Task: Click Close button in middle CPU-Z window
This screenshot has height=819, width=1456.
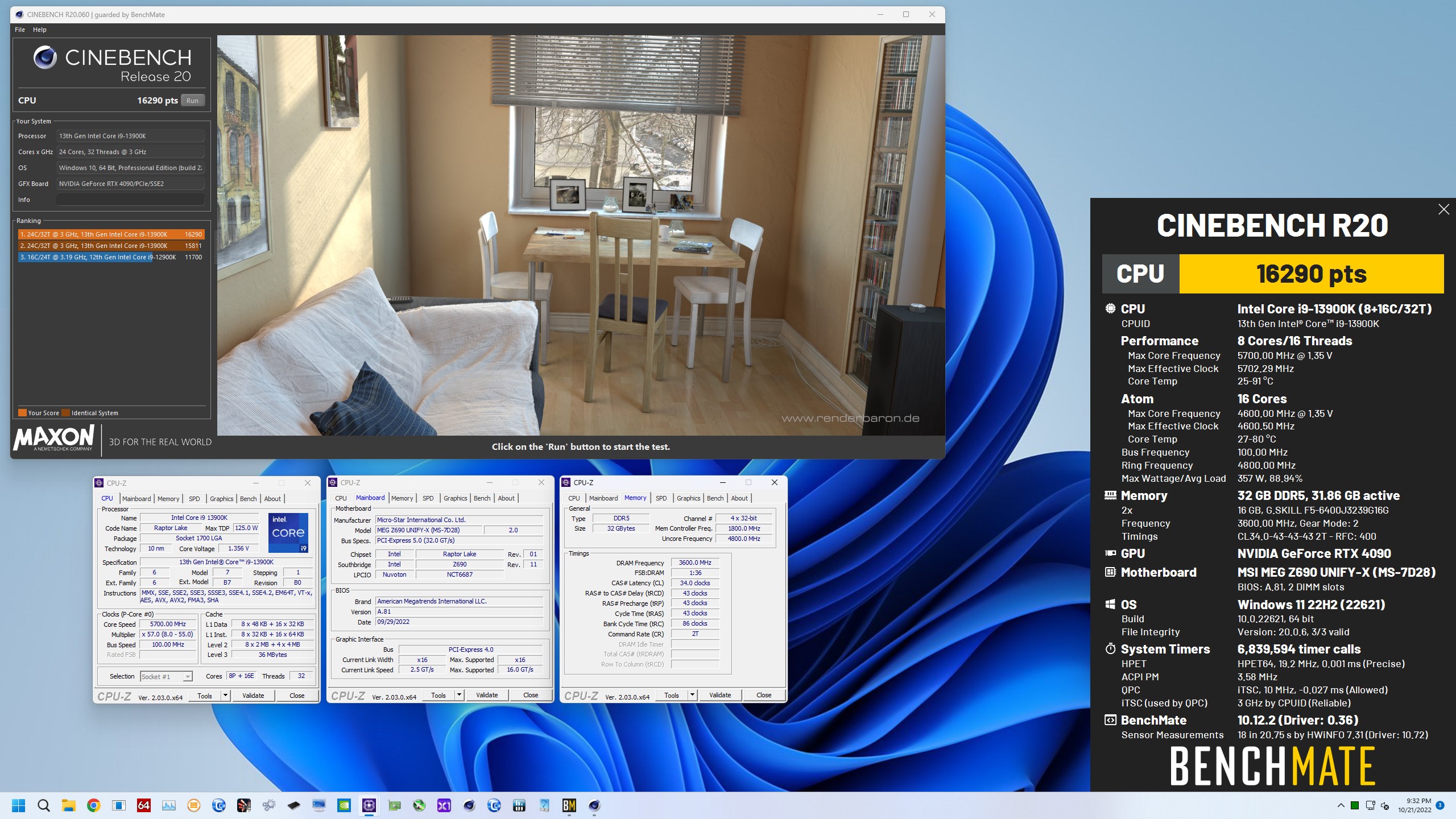Action: (531, 695)
